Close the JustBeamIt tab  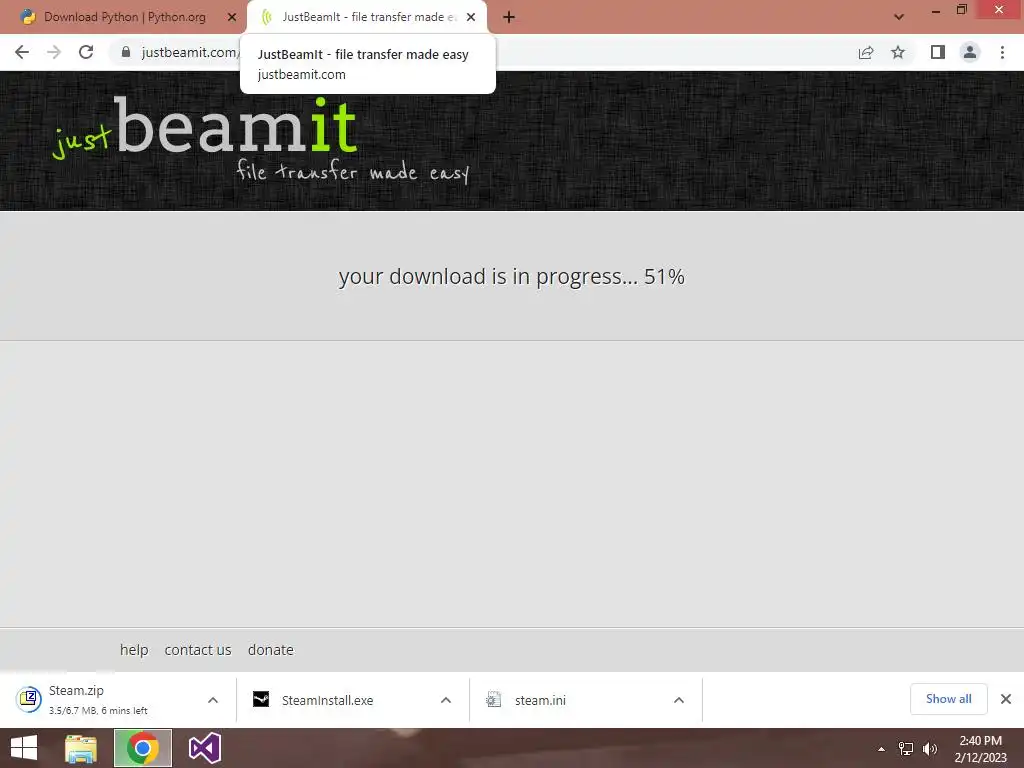(471, 17)
